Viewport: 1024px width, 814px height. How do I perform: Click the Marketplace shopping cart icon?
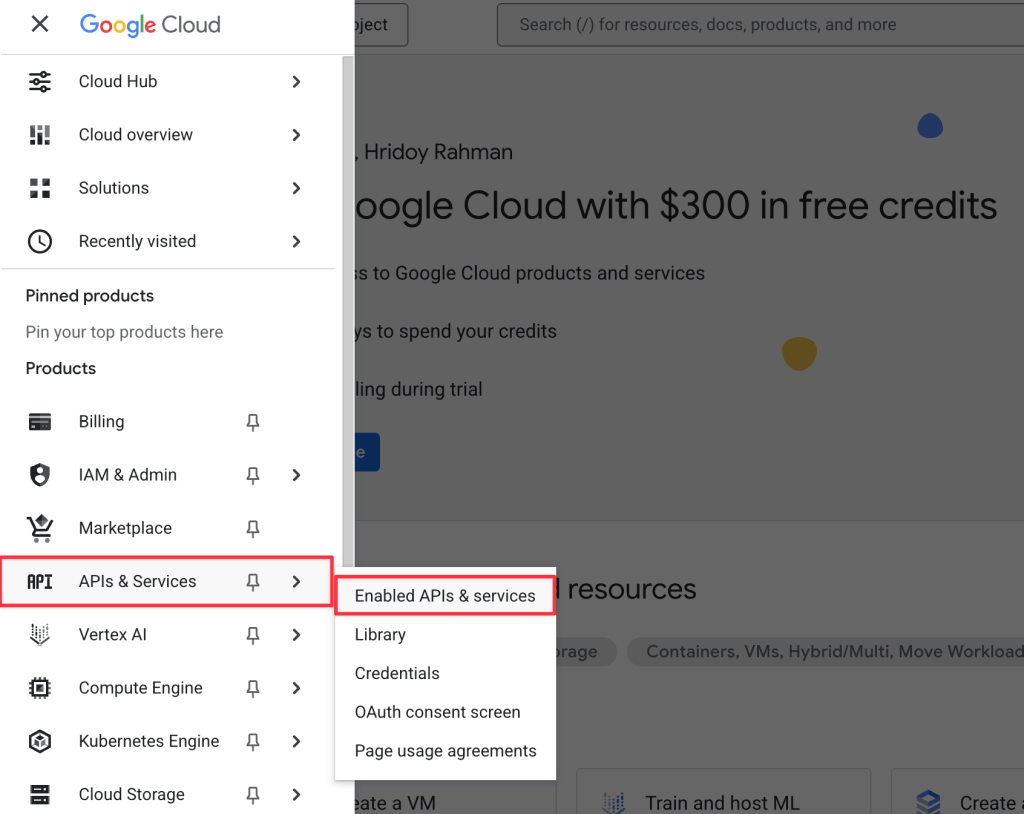[40, 528]
